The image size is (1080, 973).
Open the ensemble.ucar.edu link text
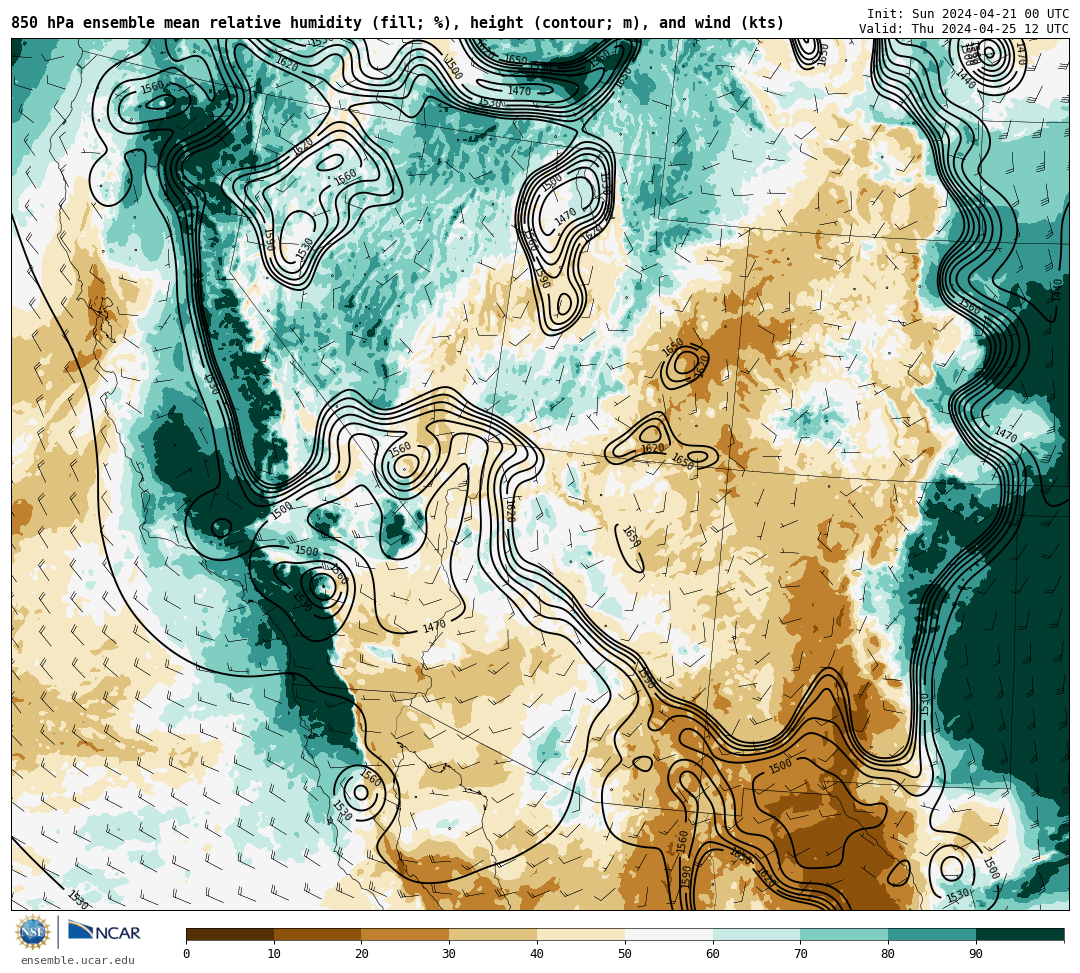click(x=78, y=960)
